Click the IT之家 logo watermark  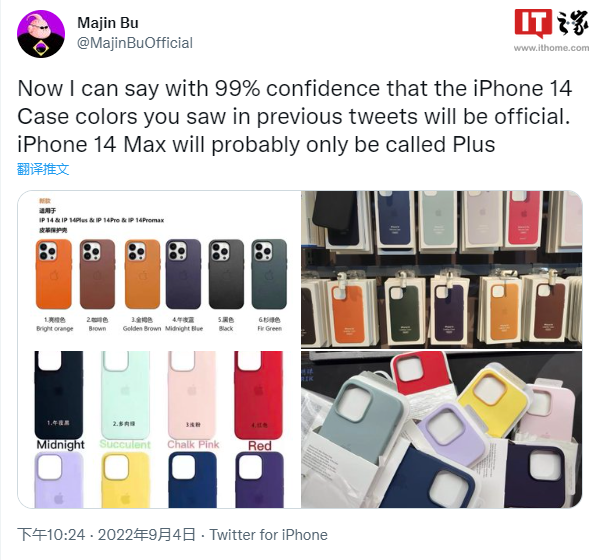pos(551,23)
